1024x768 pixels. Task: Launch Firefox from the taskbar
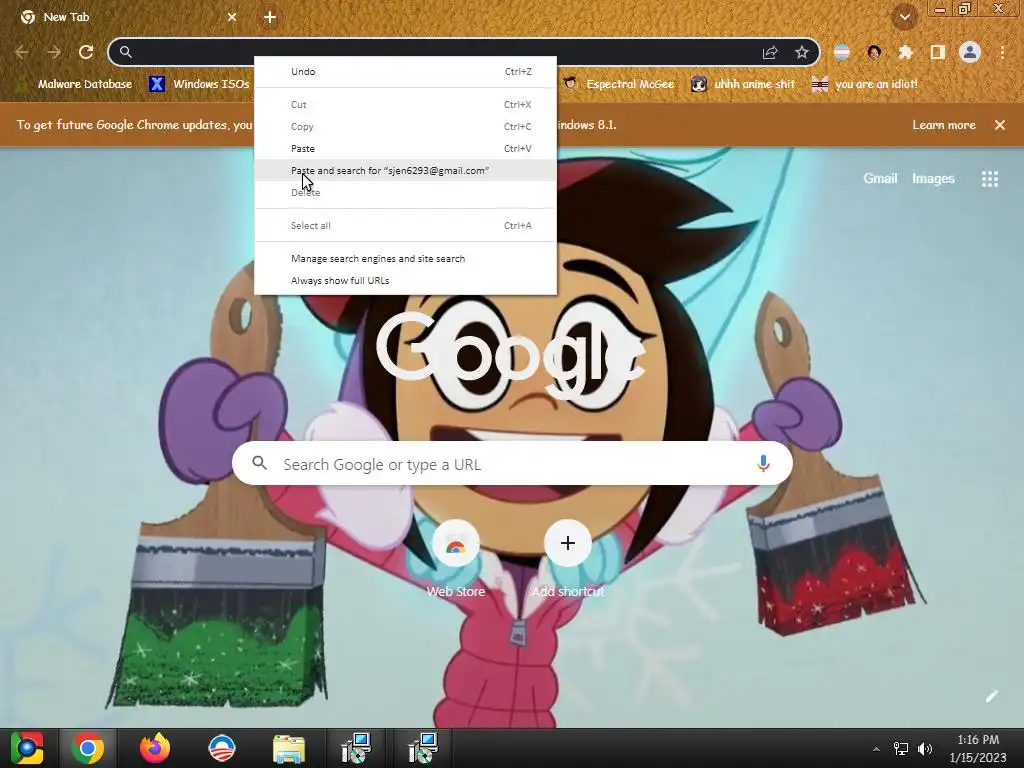coord(155,748)
